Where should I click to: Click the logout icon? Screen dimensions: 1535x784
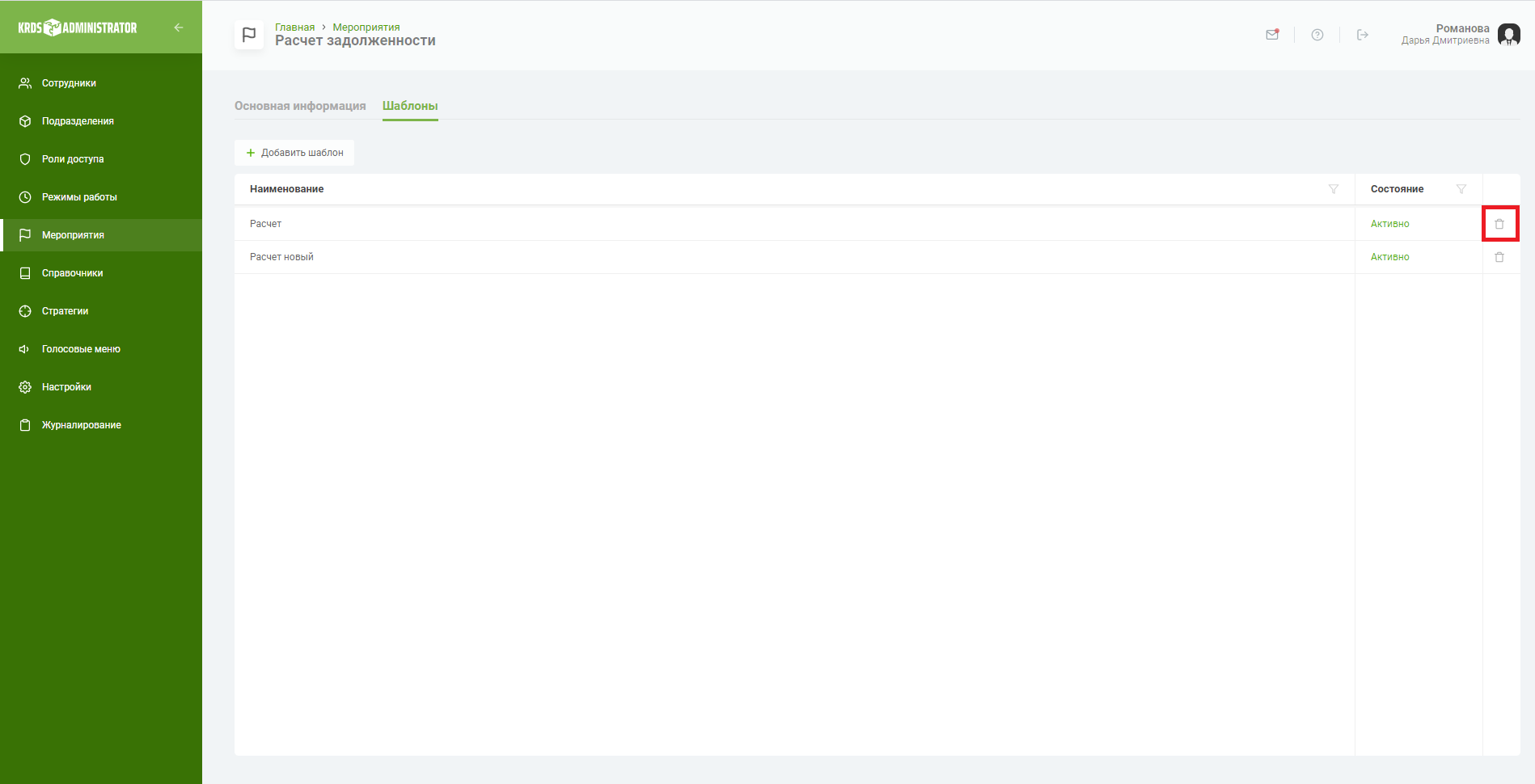(1363, 35)
